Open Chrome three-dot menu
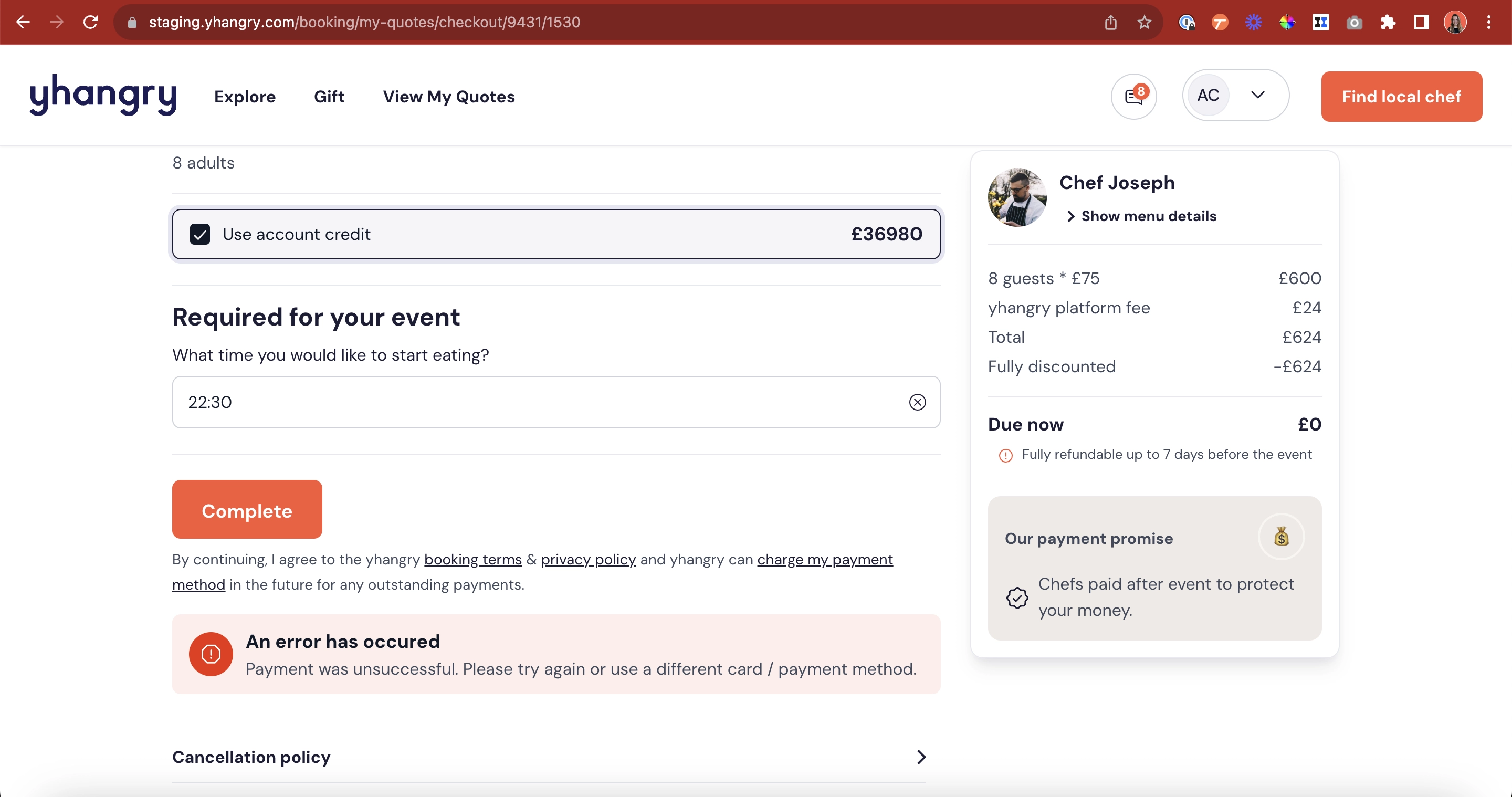Screen dimensions: 1512x797 coord(1488,22)
